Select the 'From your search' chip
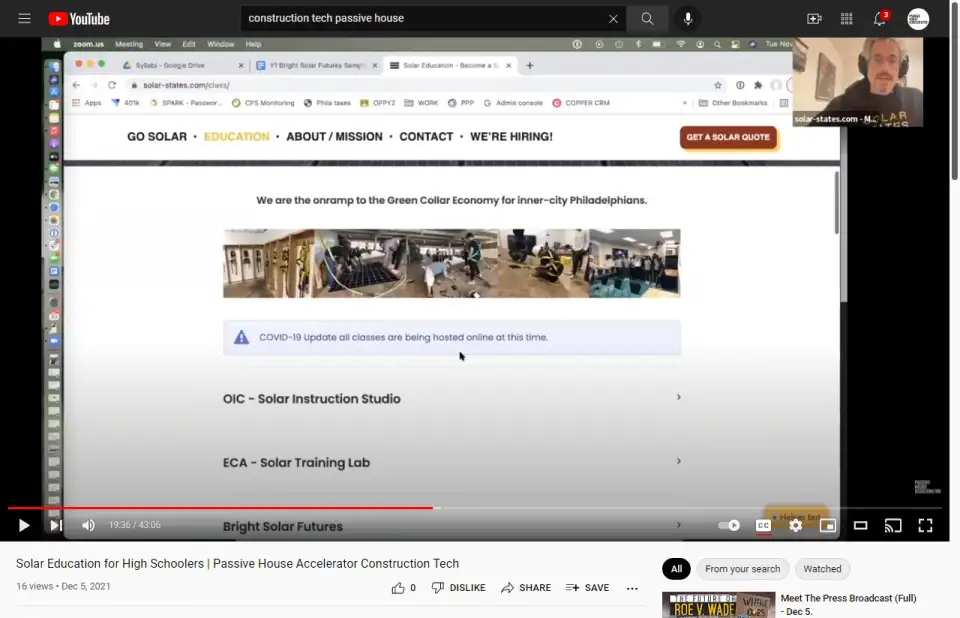 [742, 569]
